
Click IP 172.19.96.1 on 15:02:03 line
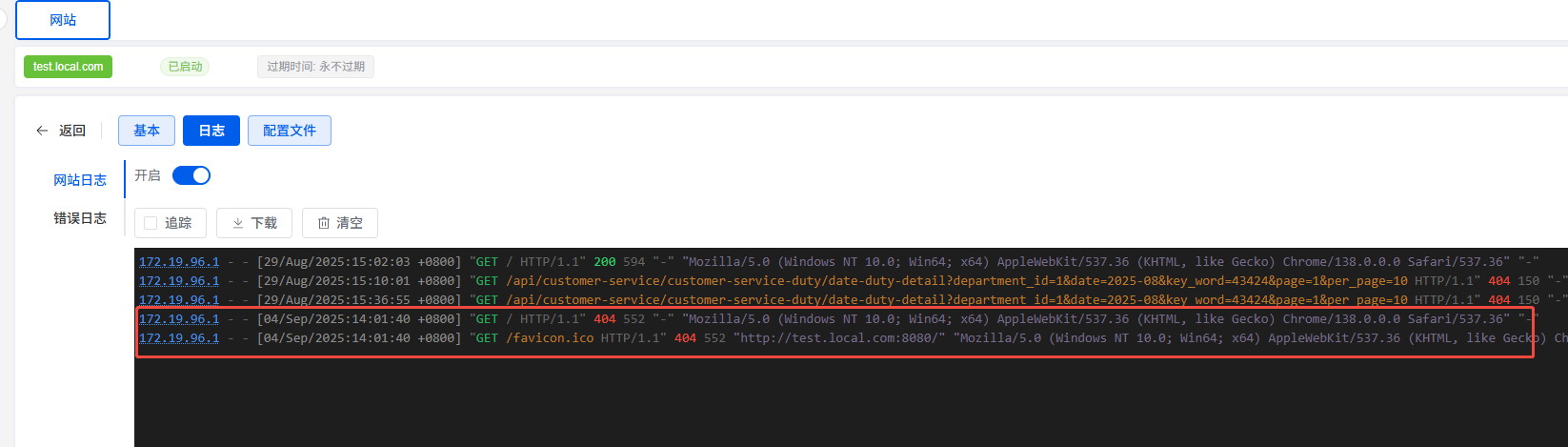(x=179, y=262)
